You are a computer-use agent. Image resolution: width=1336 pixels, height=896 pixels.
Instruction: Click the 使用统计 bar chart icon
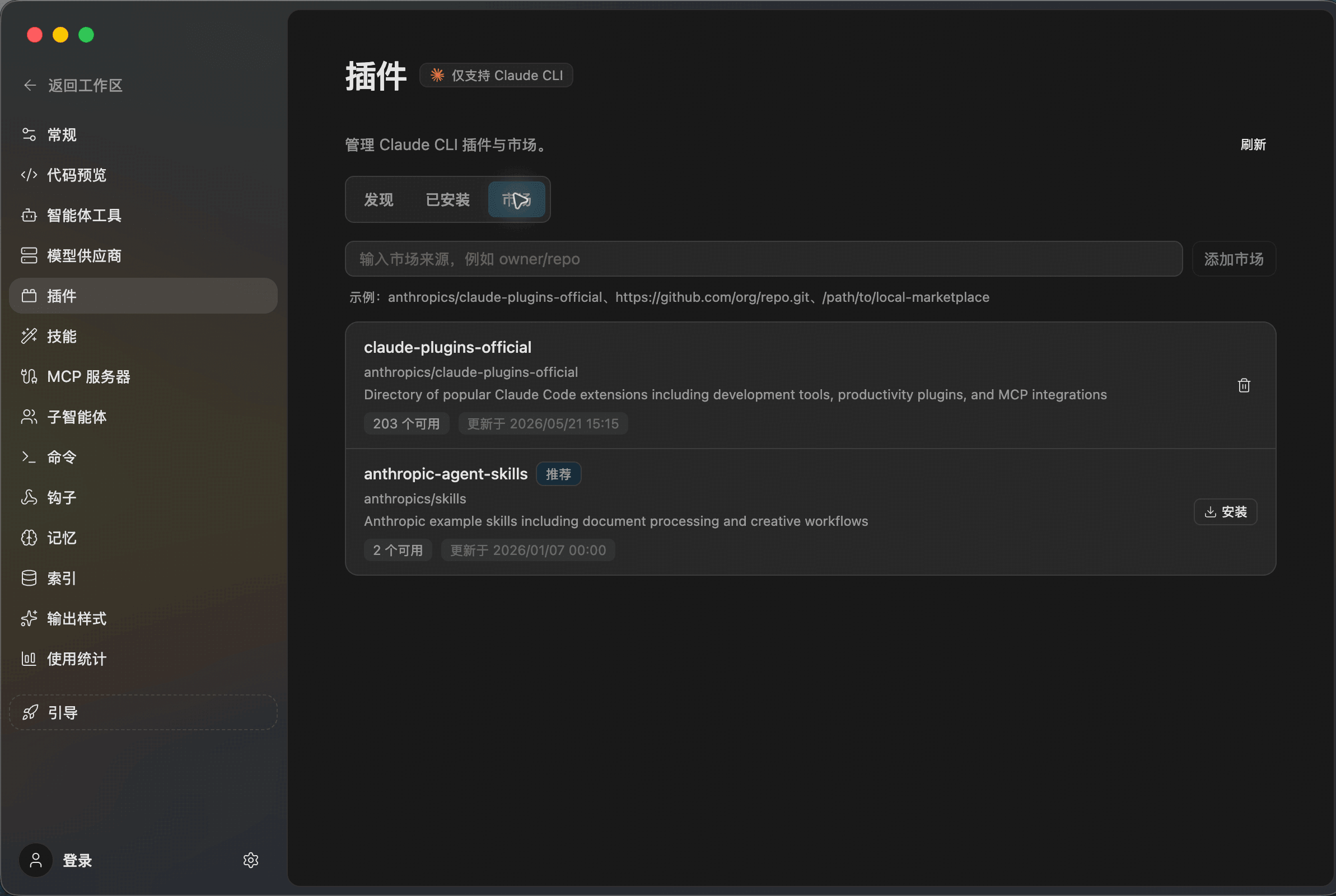29,659
